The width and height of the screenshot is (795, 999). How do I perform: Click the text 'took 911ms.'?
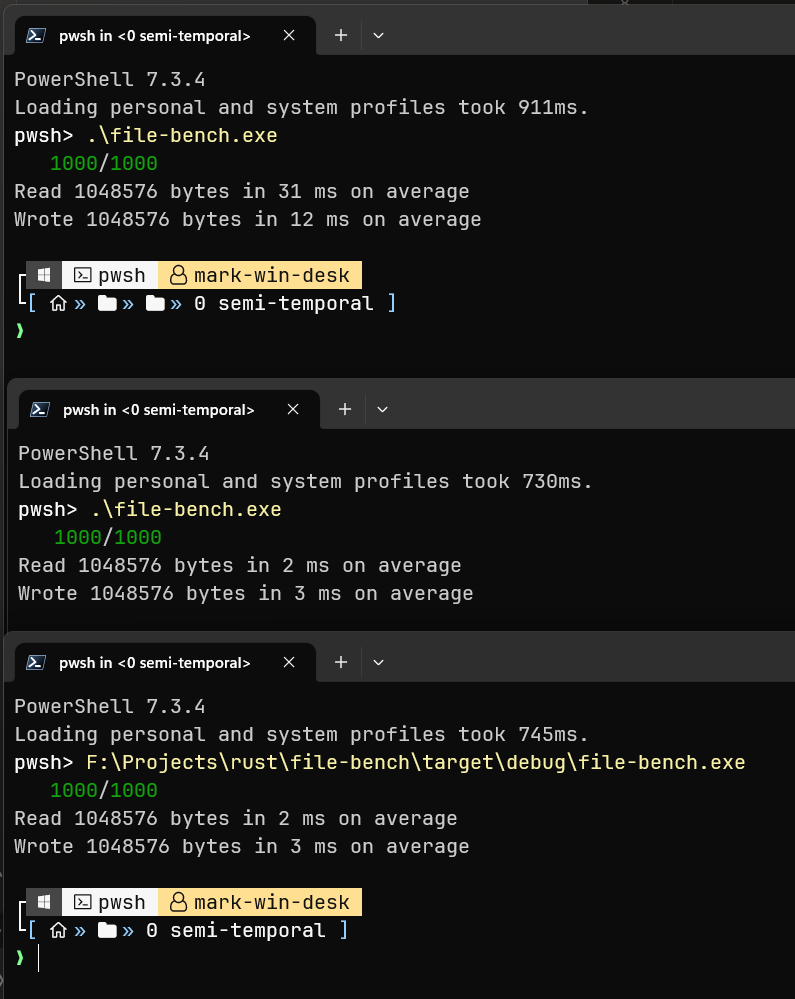(523, 108)
